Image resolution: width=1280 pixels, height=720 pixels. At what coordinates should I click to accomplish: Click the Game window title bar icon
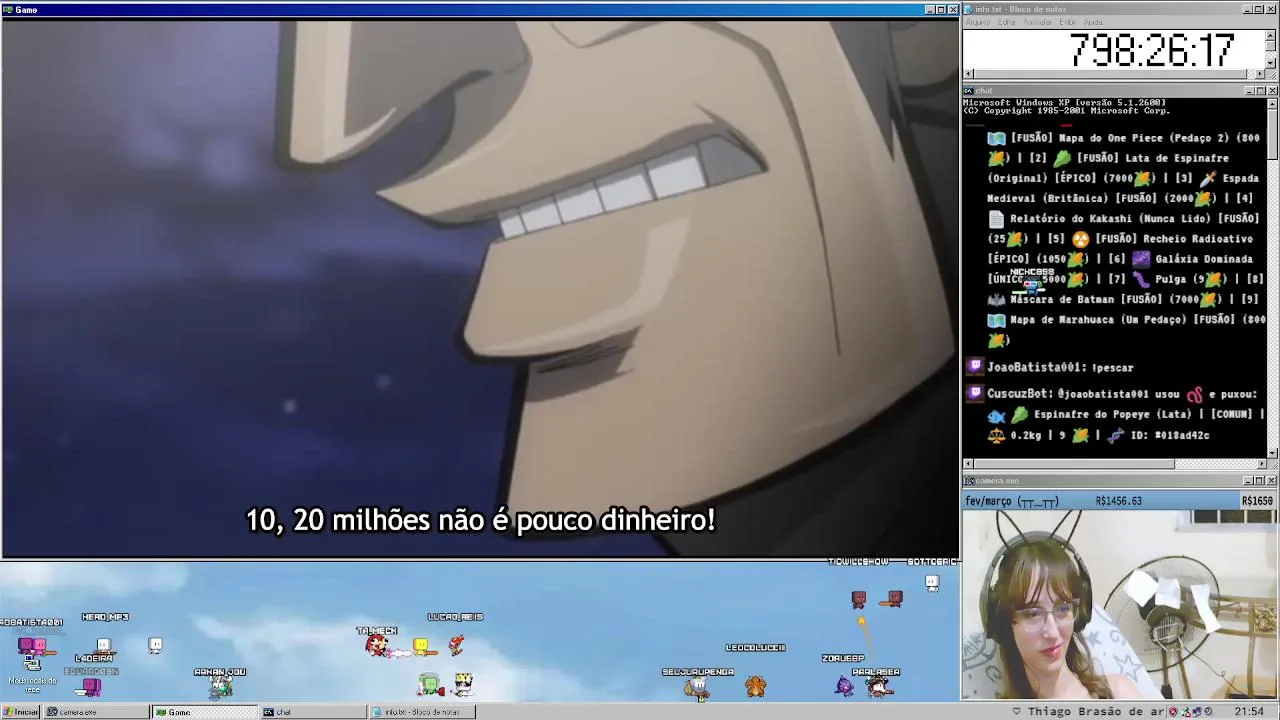(x=7, y=9)
